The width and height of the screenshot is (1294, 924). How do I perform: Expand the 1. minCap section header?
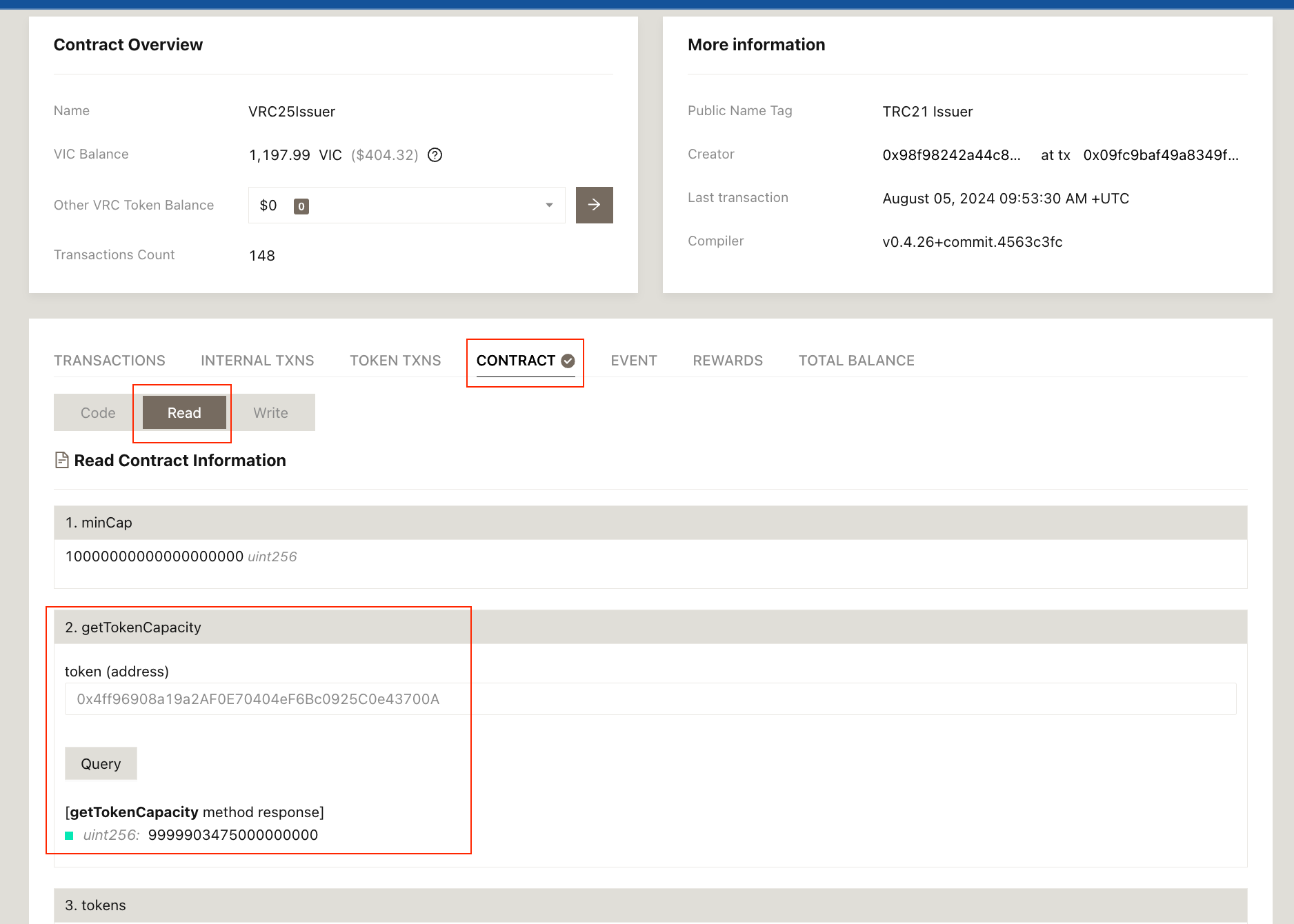650,523
